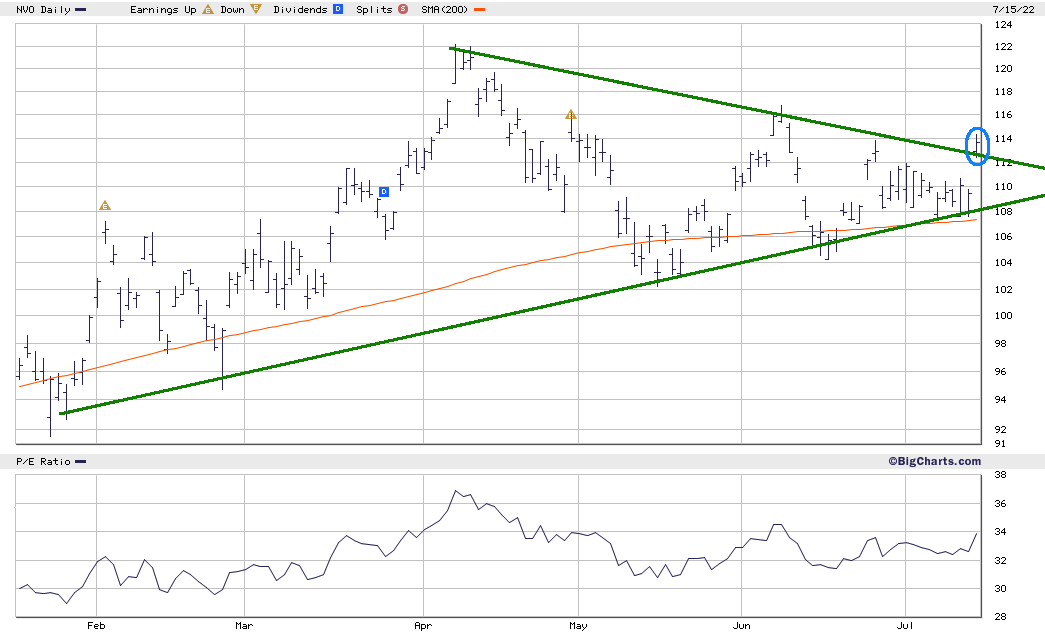Click the price axis value "114"
Viewport: 1045px width, 635px height.
click(1003, 139)
